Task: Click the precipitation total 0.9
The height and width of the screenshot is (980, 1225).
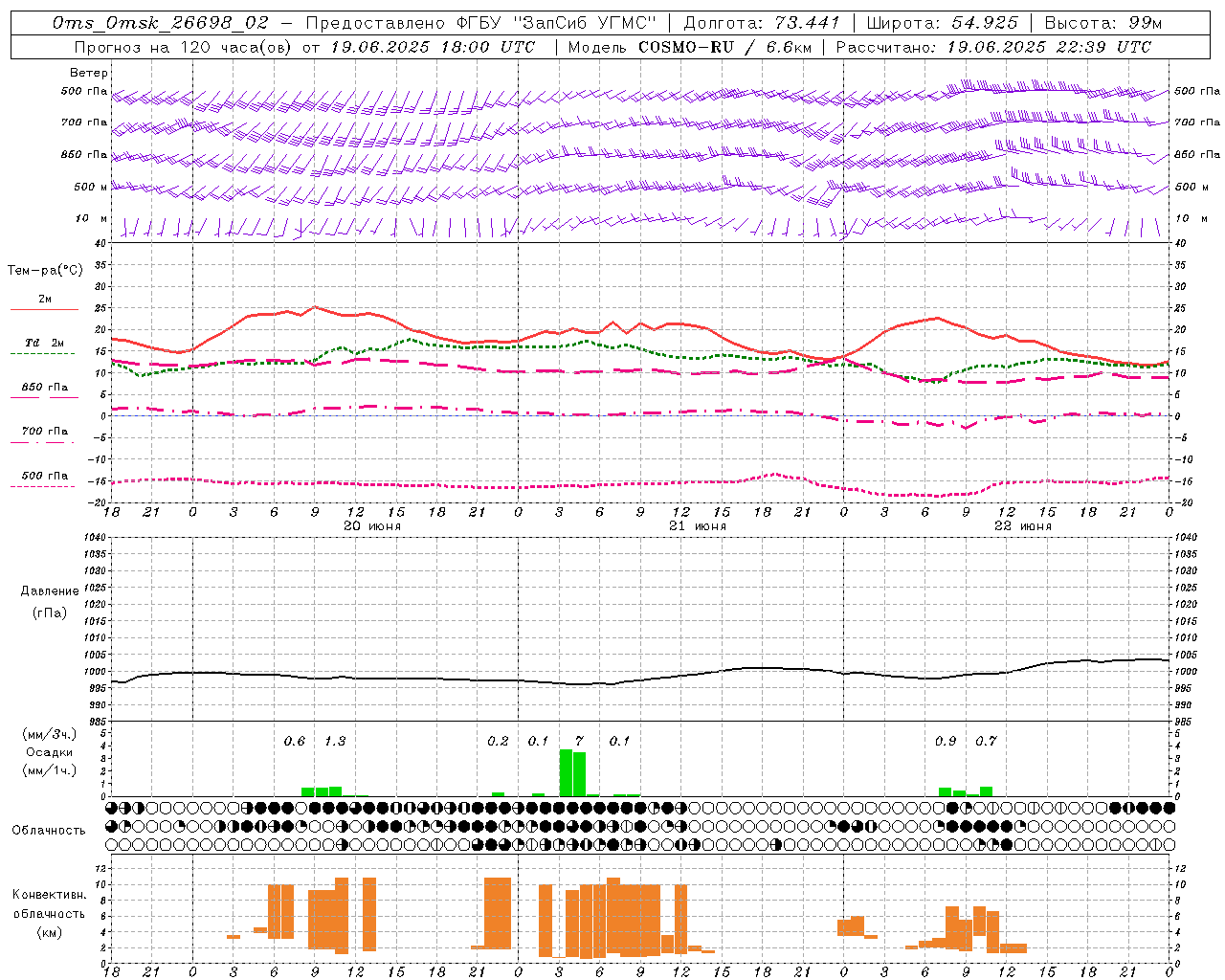Action: [x=946, y=741]
